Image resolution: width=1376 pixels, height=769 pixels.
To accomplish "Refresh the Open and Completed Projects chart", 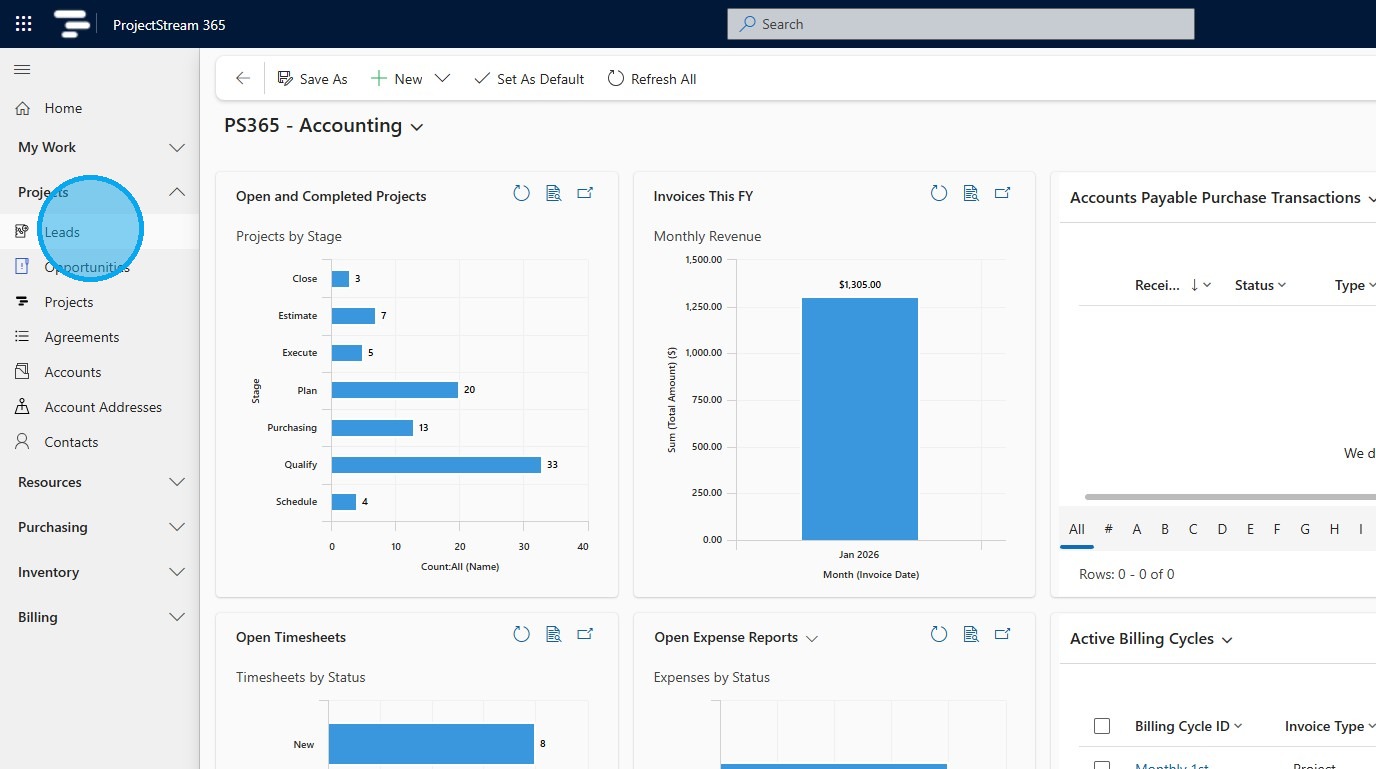I will pos(521,194).
